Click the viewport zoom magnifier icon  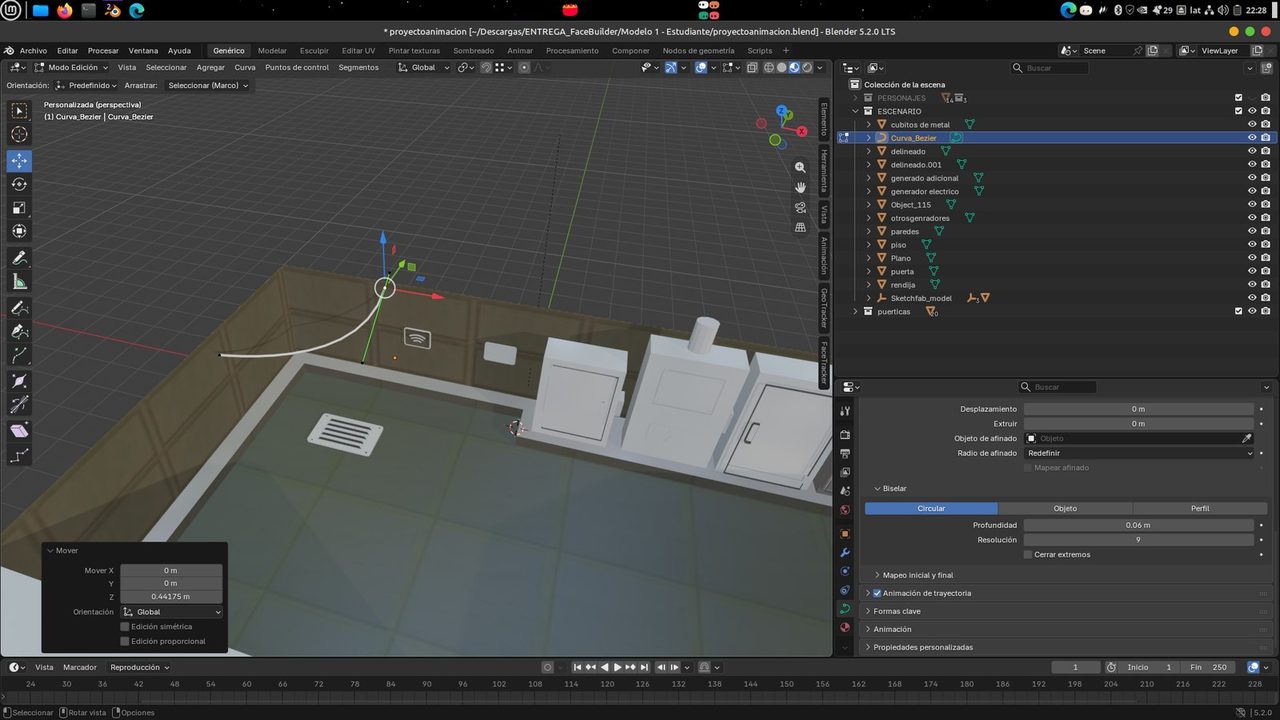coord(800,168)
